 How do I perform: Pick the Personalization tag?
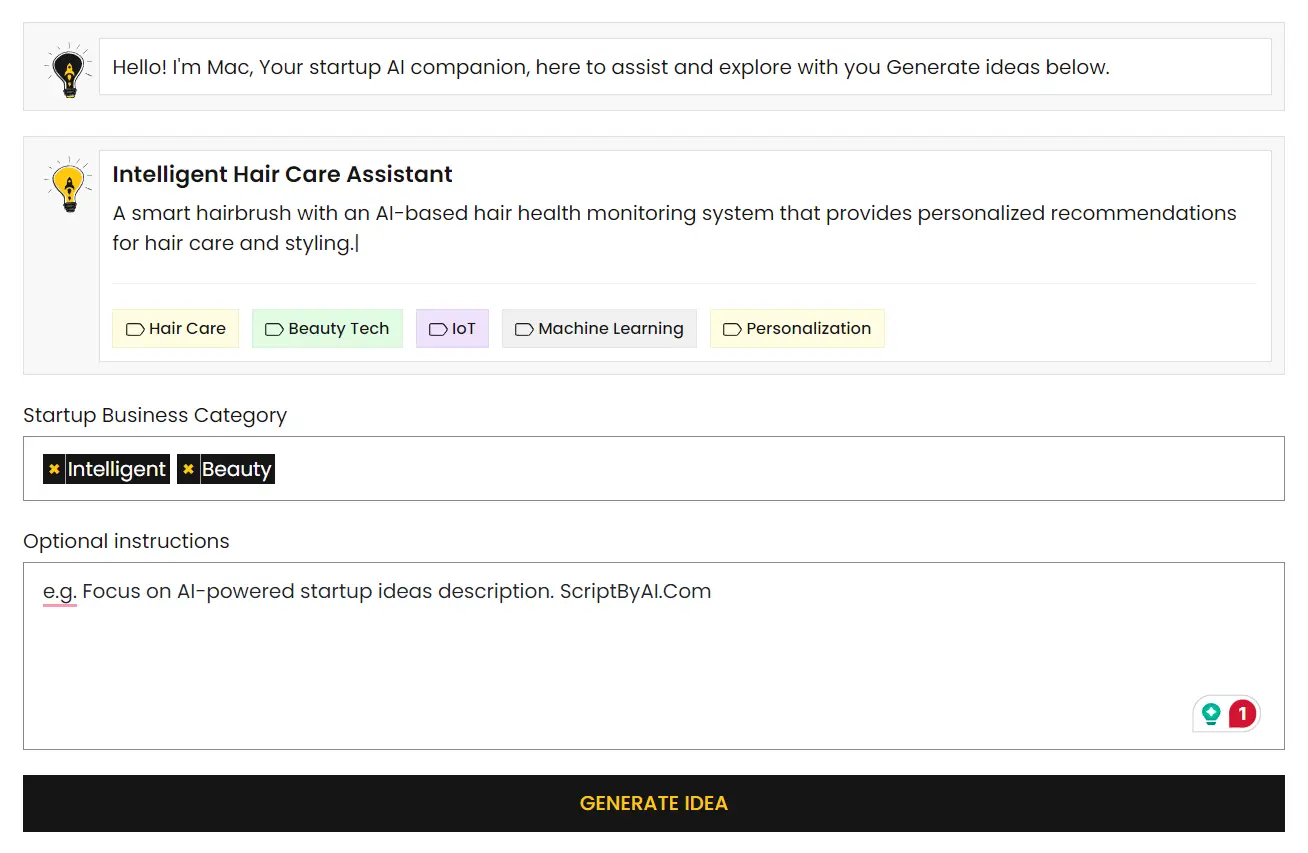[x=797, y=329]
